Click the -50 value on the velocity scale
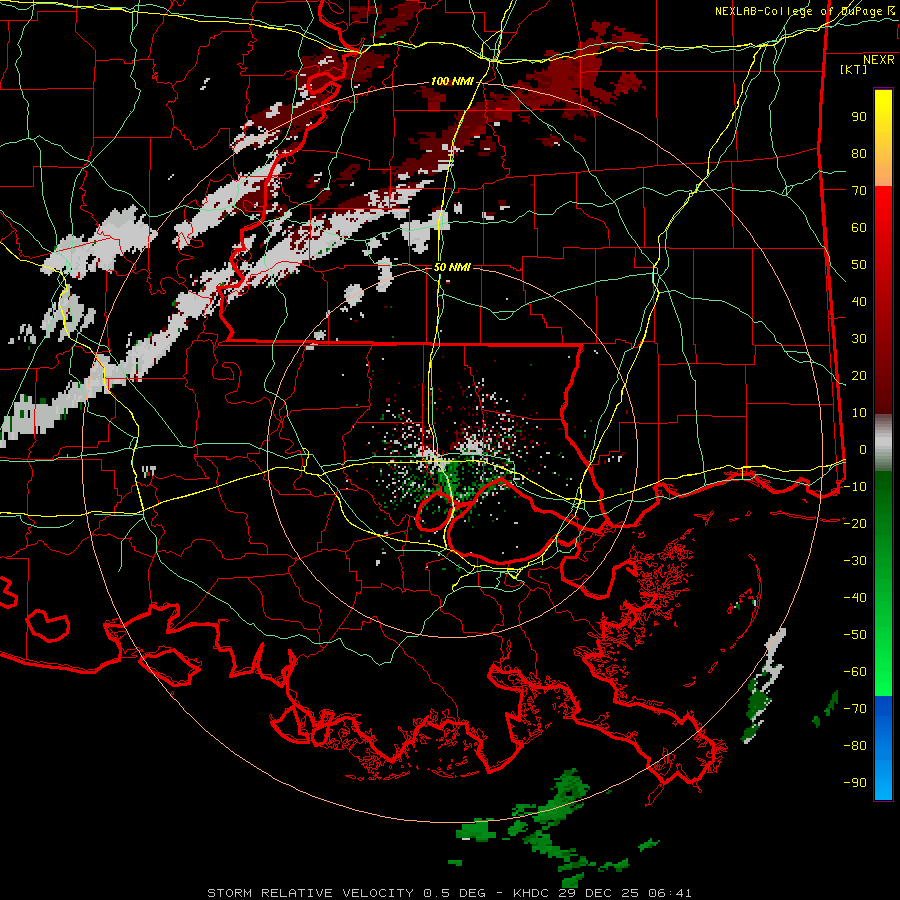The width and height of the screenshot is (900, 900). (855, 635)
